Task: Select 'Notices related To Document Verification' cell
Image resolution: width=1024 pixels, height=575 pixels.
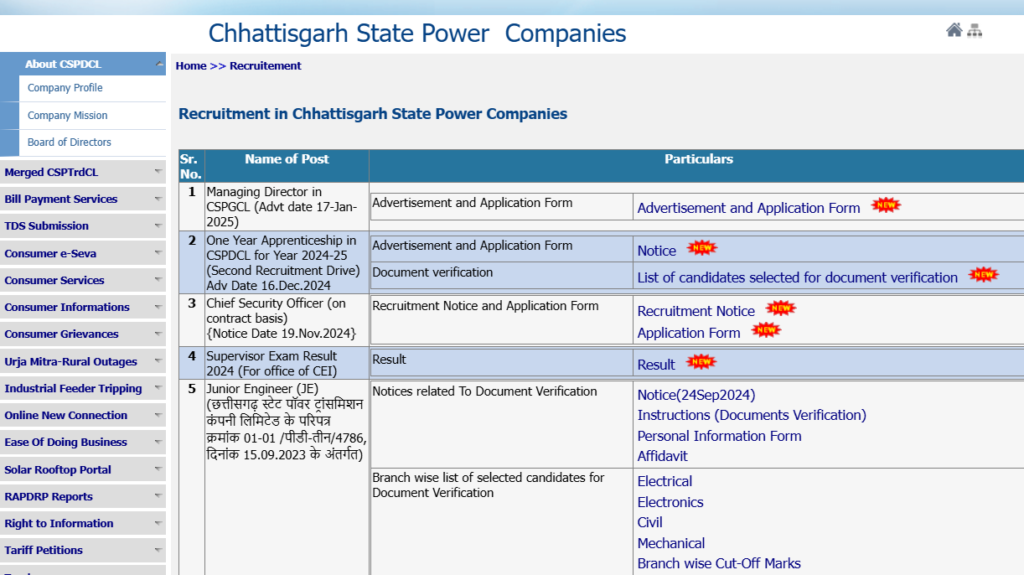Action: coord(502,424)
